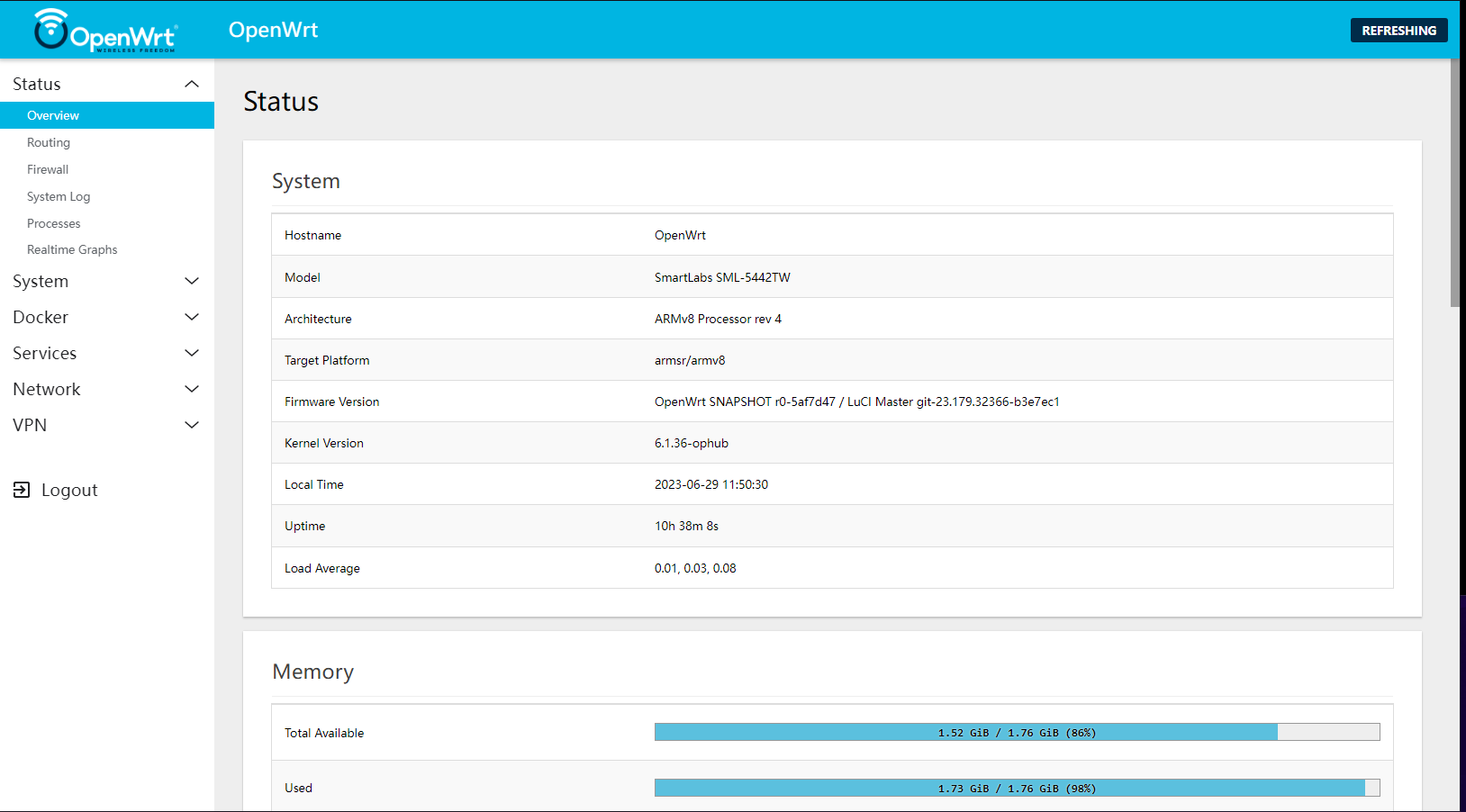Open the Routing page

[x=48, y=142]
